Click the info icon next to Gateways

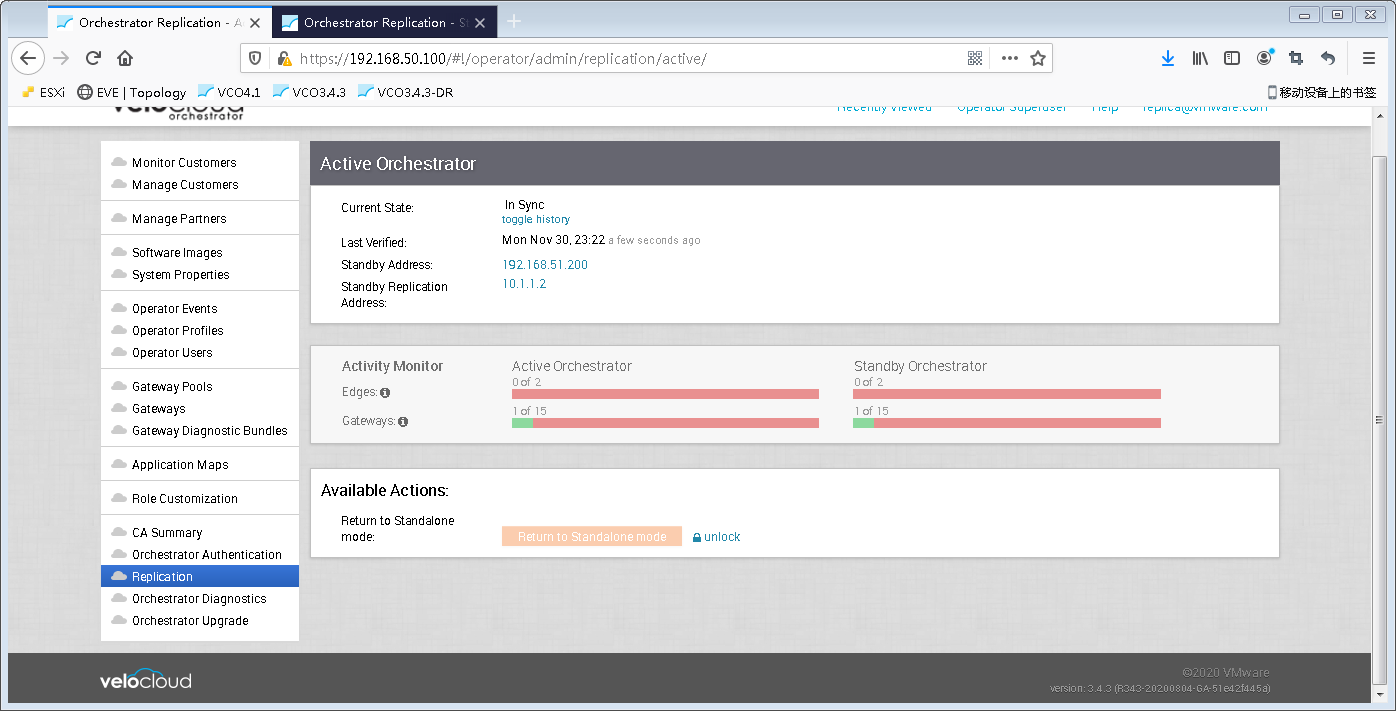point(403,422)
